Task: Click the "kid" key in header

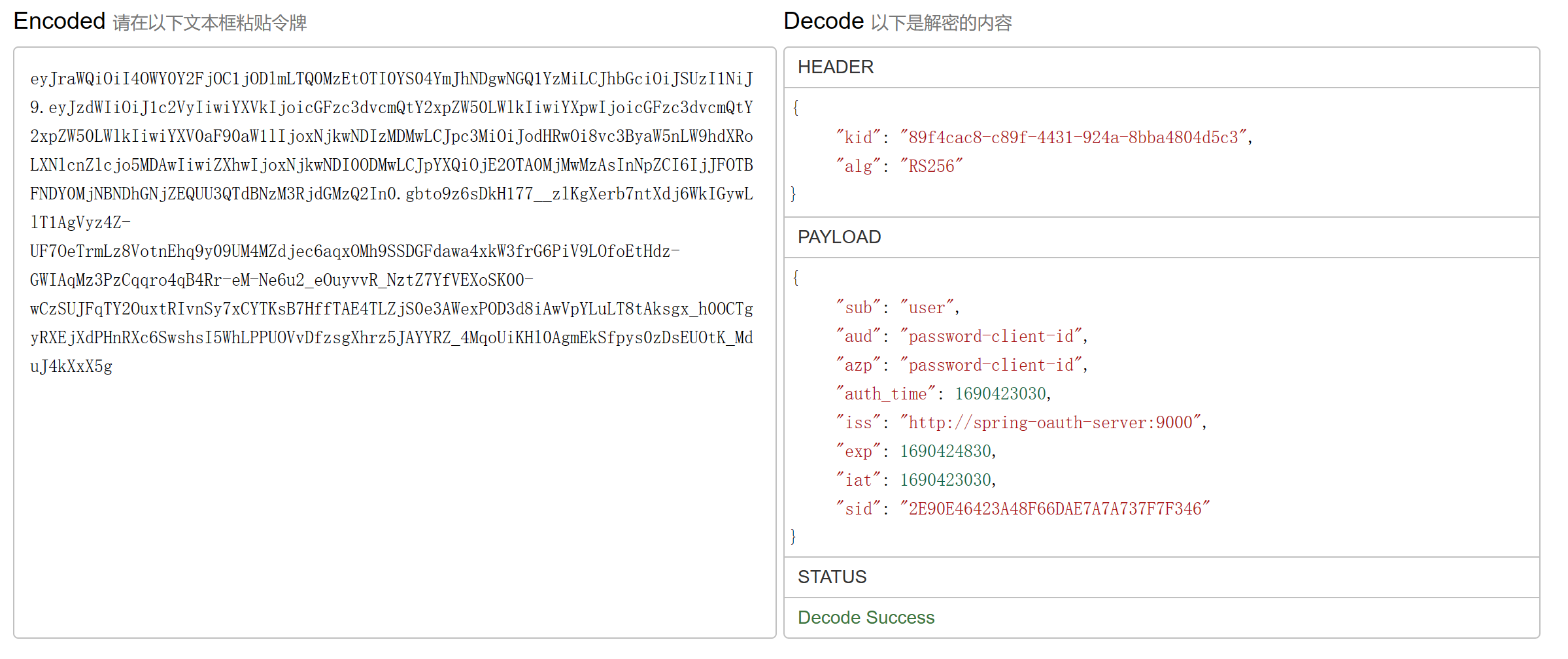Action: (x=858, y=137)
